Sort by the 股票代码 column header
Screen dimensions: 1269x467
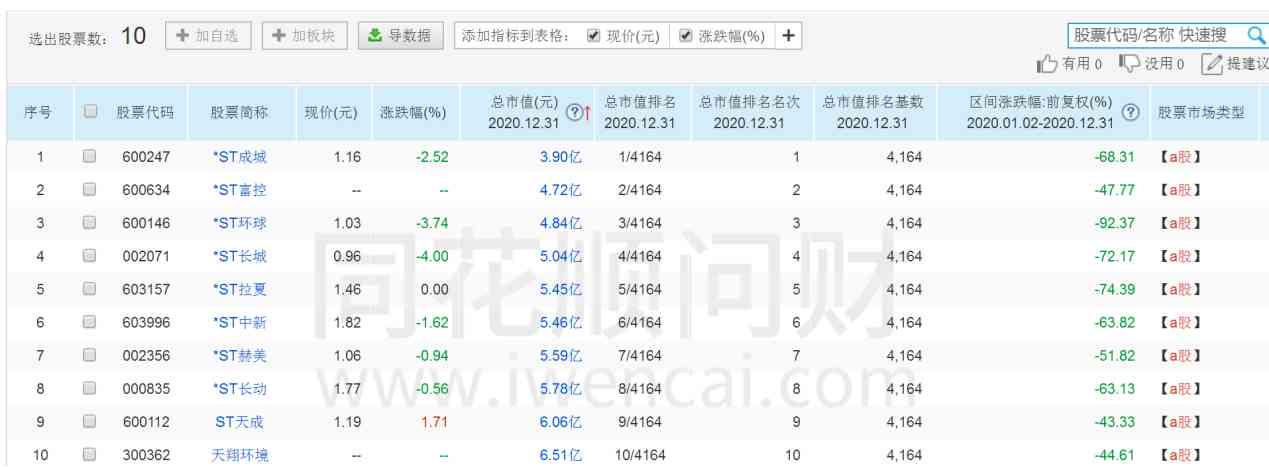pyautogui.click(x=145, y=112)
